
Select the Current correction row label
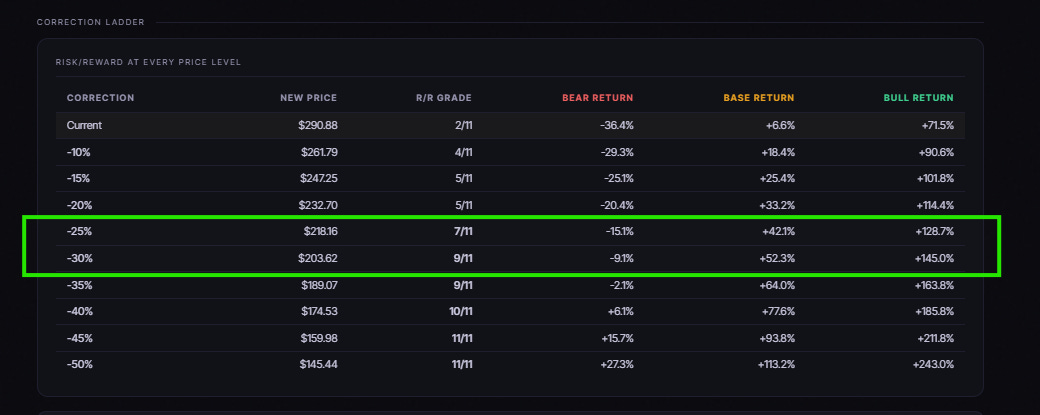[84, 125]
